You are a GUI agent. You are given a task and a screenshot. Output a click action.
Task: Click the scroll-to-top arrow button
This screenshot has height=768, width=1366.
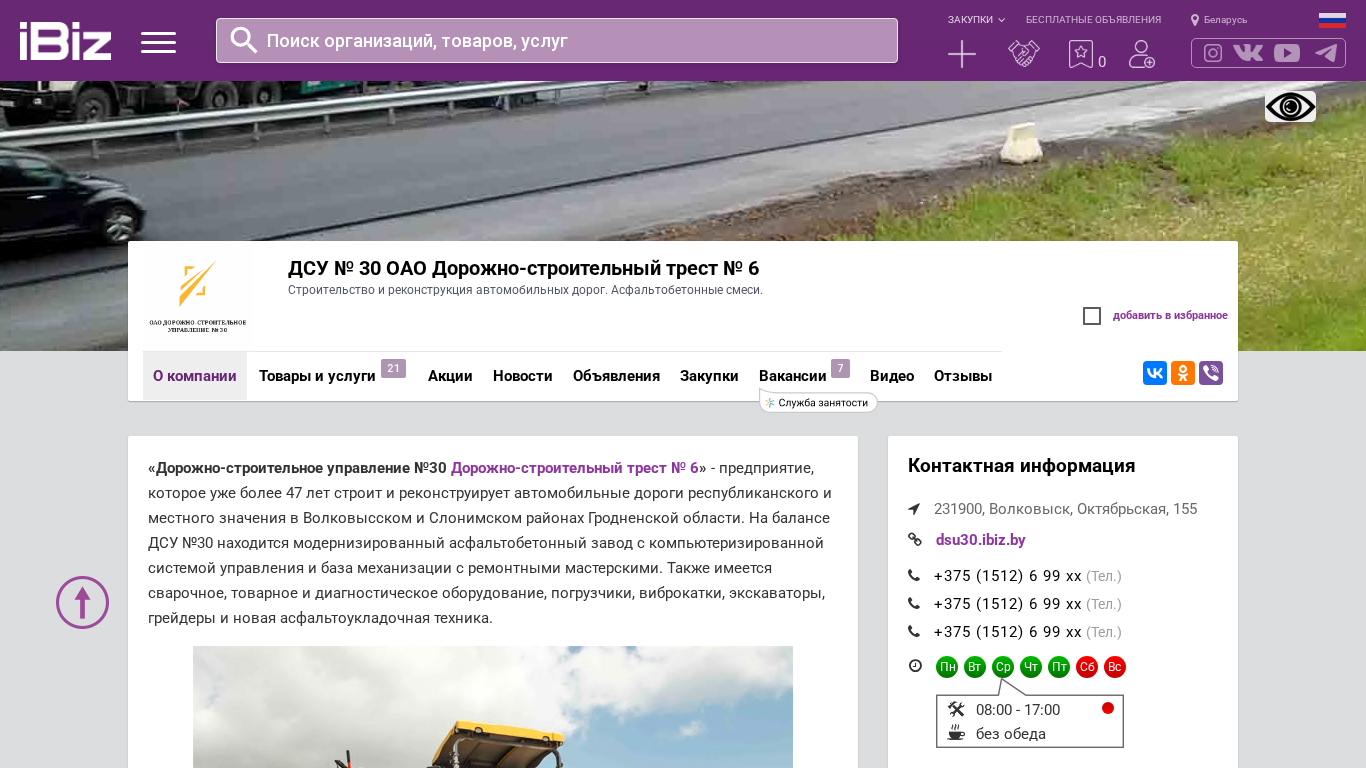click(x=82, y=602)
